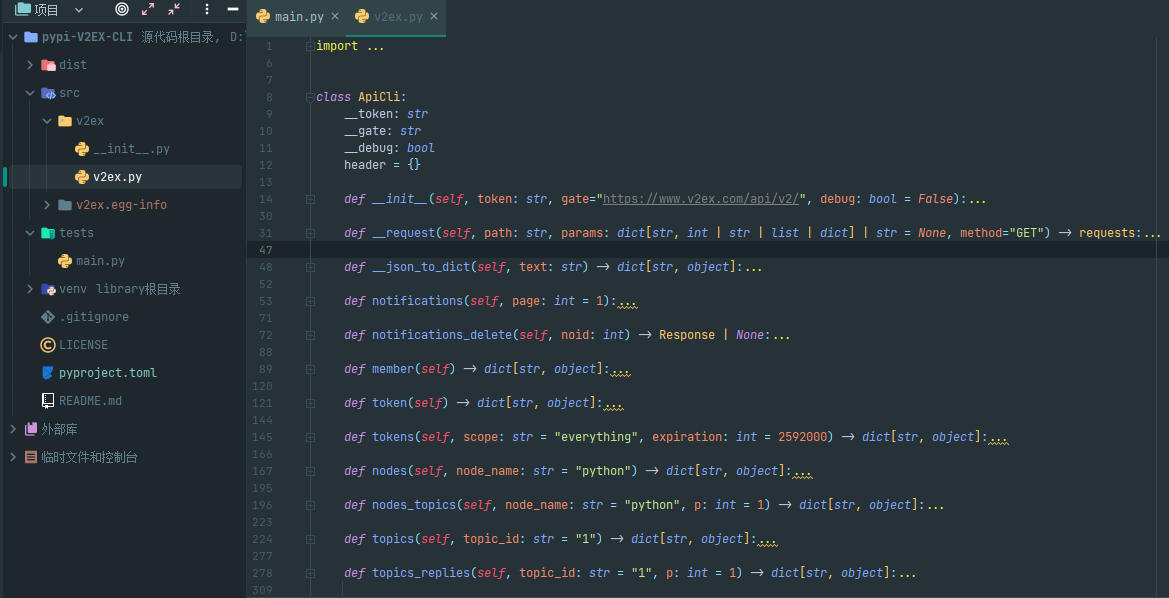1169x598 pixels.
Task: Click the venv library folder icon
Action: pyautogui.click(x=48, y=289)
